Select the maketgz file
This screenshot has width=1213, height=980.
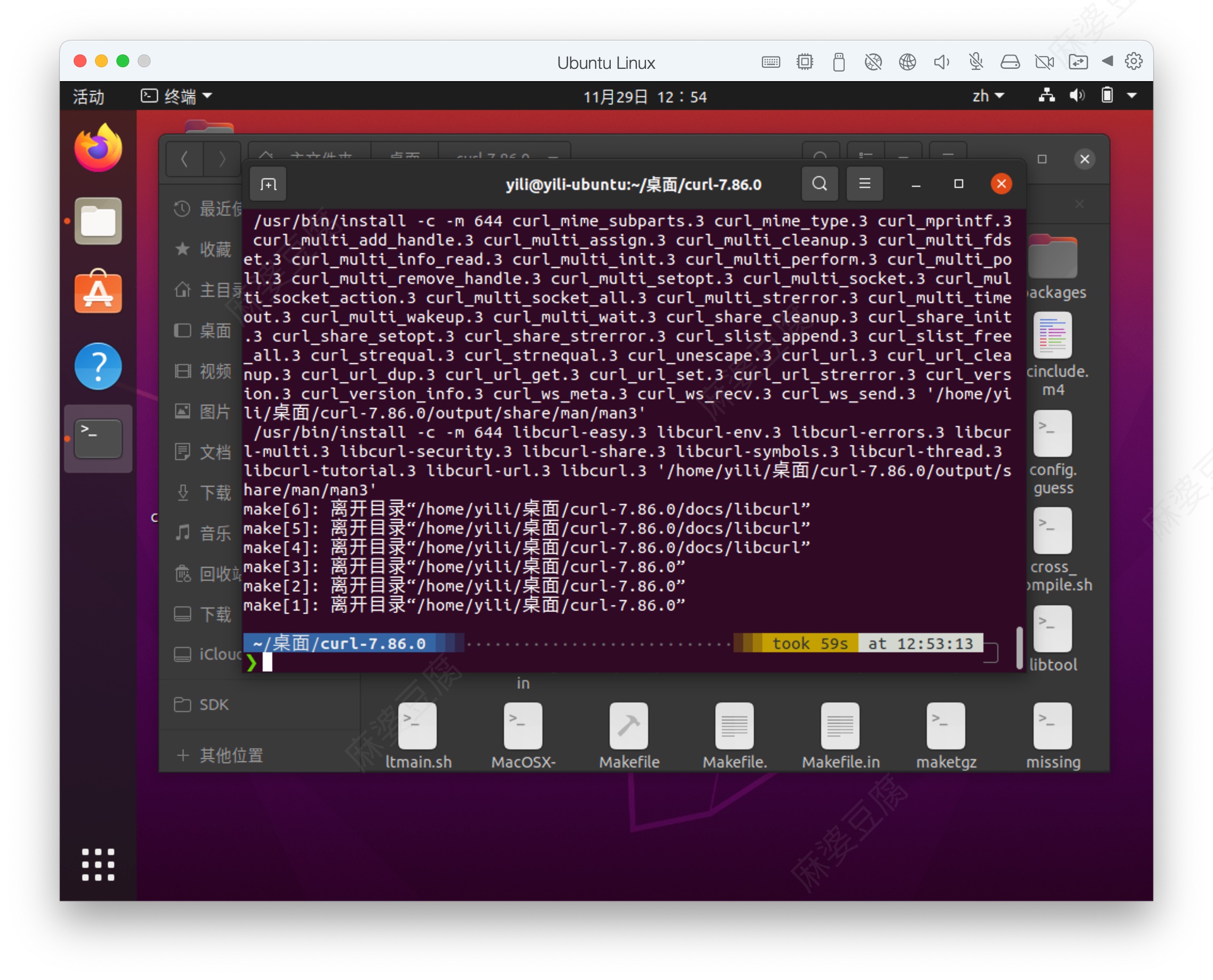[947, 736]
